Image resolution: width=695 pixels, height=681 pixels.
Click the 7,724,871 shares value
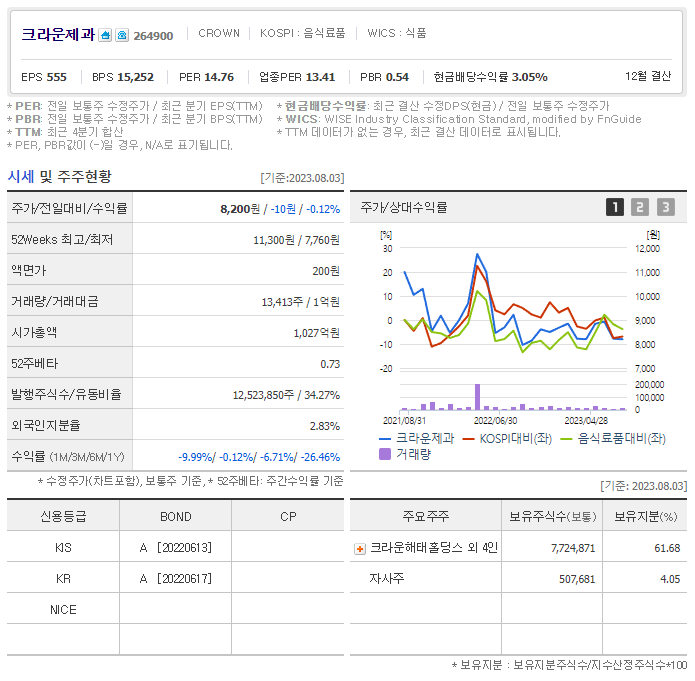point(573,548)
